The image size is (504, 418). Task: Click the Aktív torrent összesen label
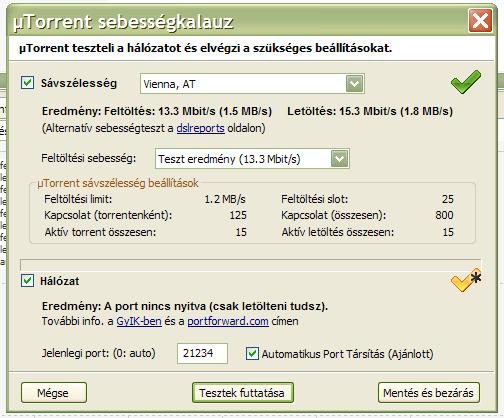[x=100, y=232]
